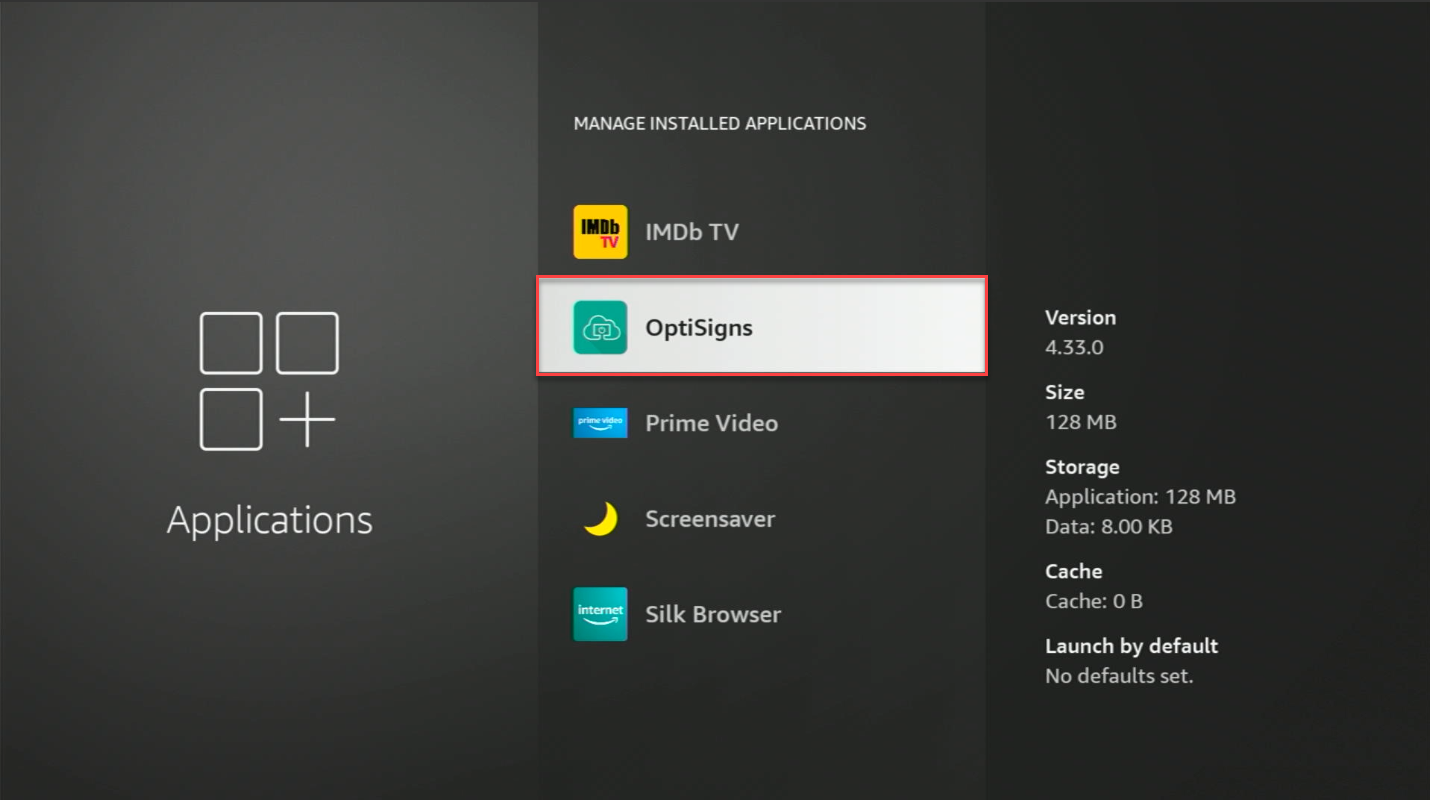
Task: Open Silk Browser from the list
Action: coord(712,613)
